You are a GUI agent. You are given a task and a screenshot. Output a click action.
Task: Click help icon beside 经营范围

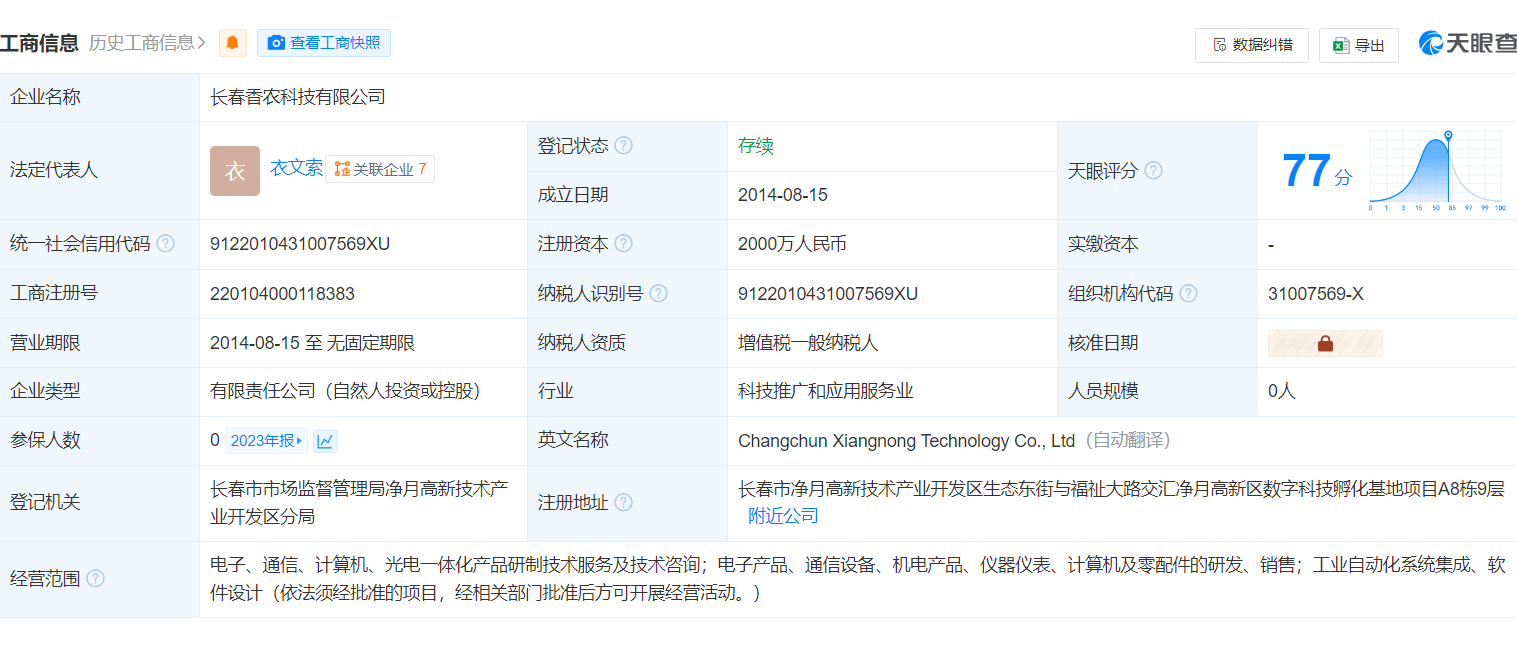pyautogui.click(x=95, y=578)
